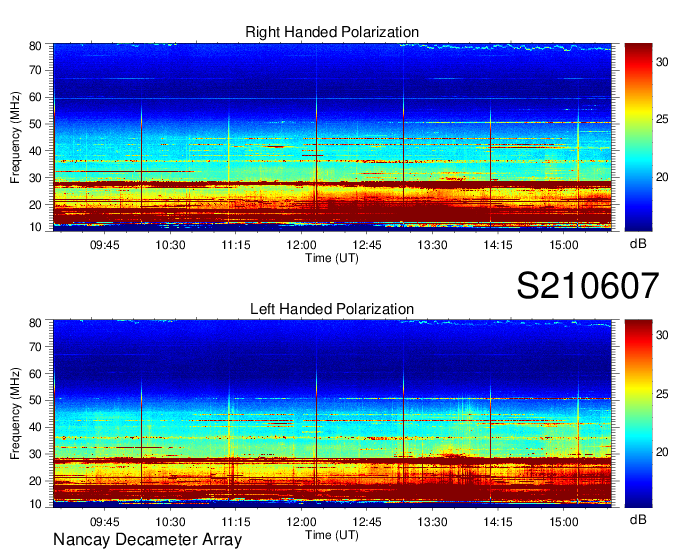This screenshot has height=552, width=680.
Task: Click the 10:30 tick under the Right Handed plot
Action: click(x=170, y=245)
